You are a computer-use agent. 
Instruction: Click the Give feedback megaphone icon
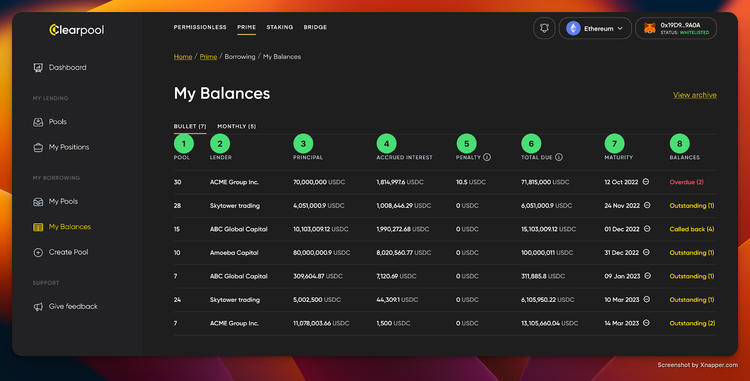38,306
